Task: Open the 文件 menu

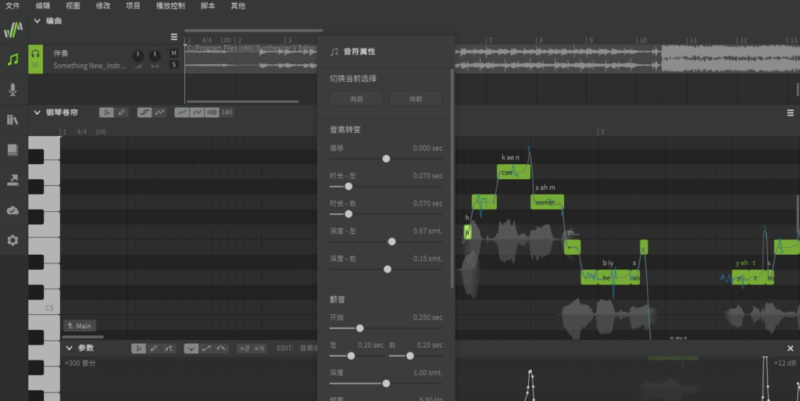Action: click(x=12, y=5)
